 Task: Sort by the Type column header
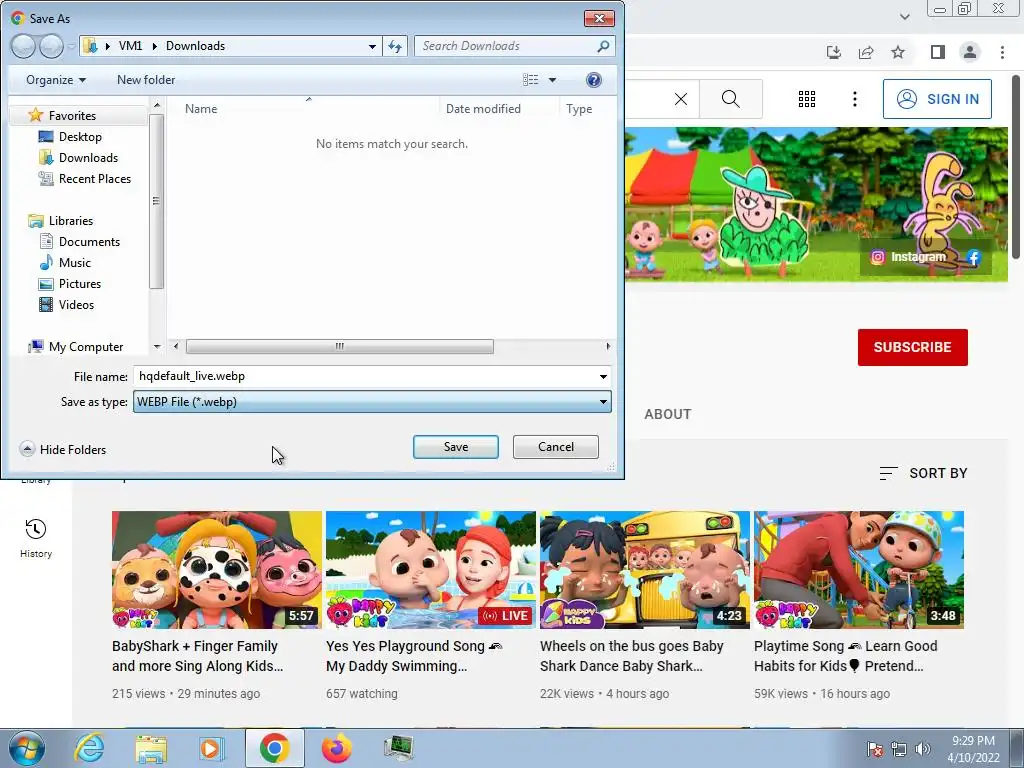(x=587, y=109)
